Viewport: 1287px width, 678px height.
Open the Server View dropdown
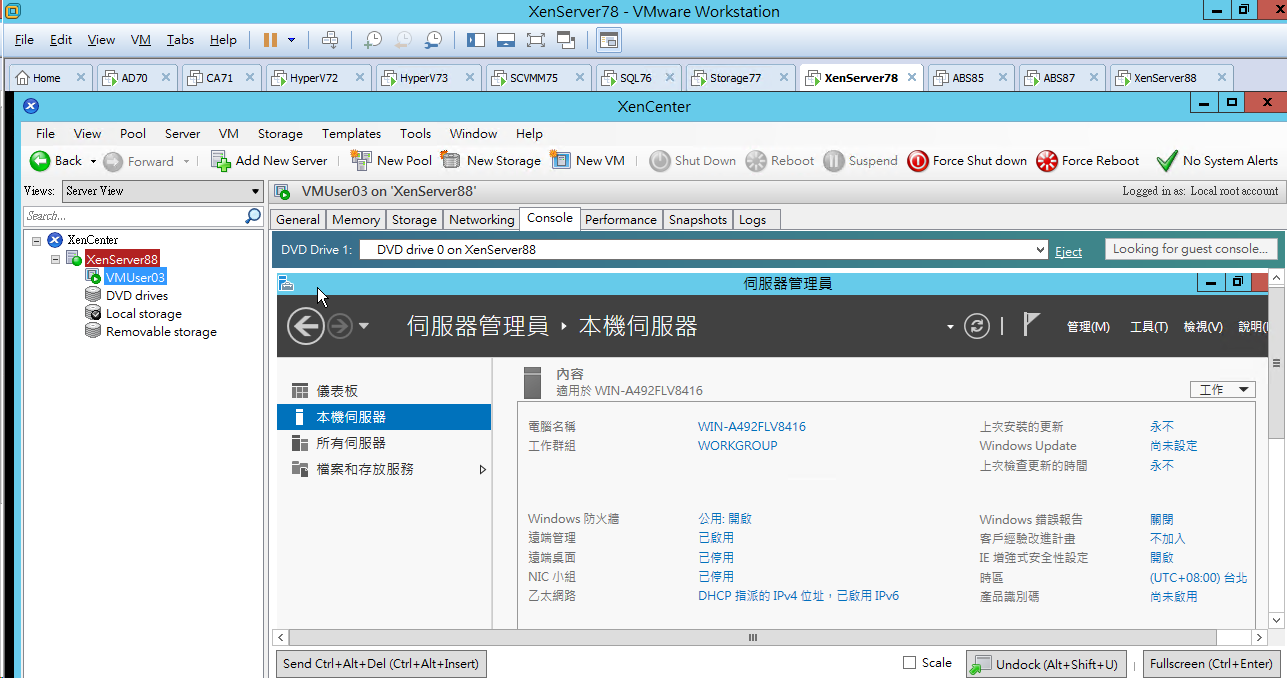(162, 191)
